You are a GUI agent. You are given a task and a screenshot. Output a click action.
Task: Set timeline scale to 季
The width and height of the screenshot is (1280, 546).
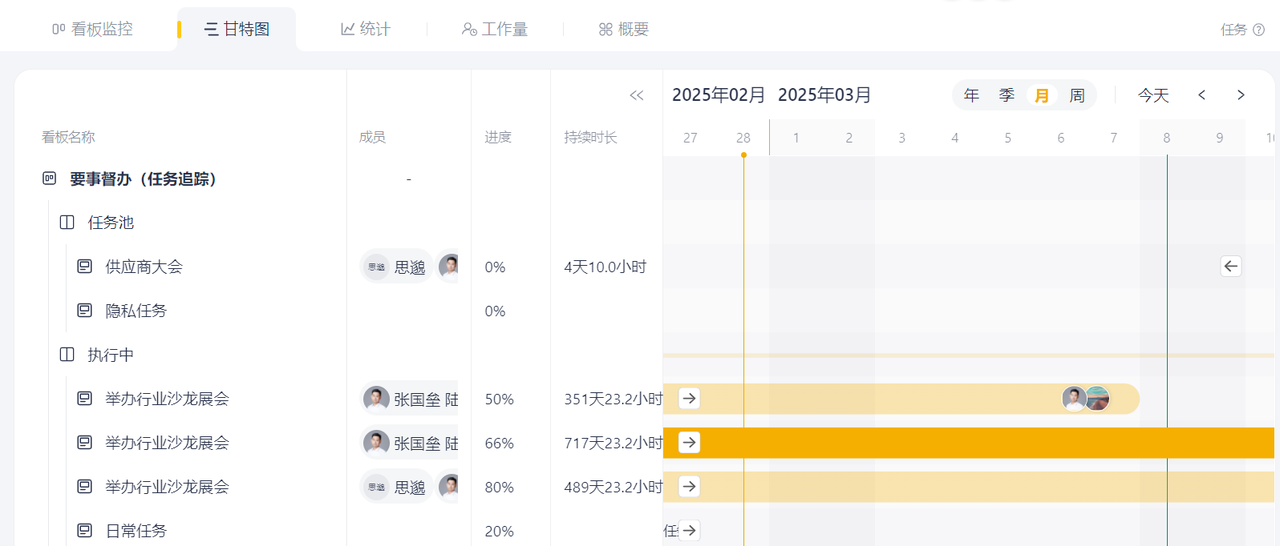tap(1007, 95)
